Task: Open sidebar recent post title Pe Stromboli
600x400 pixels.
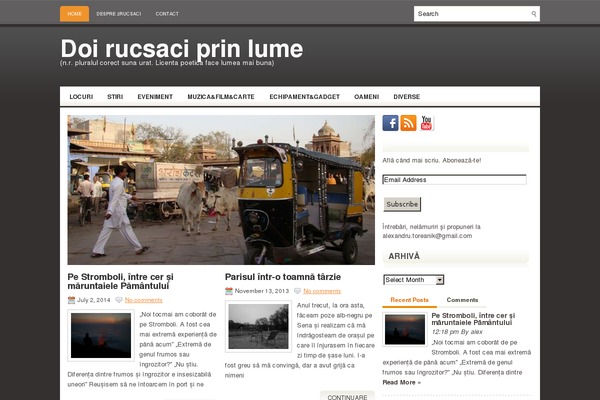Action: tap(473, 319)
